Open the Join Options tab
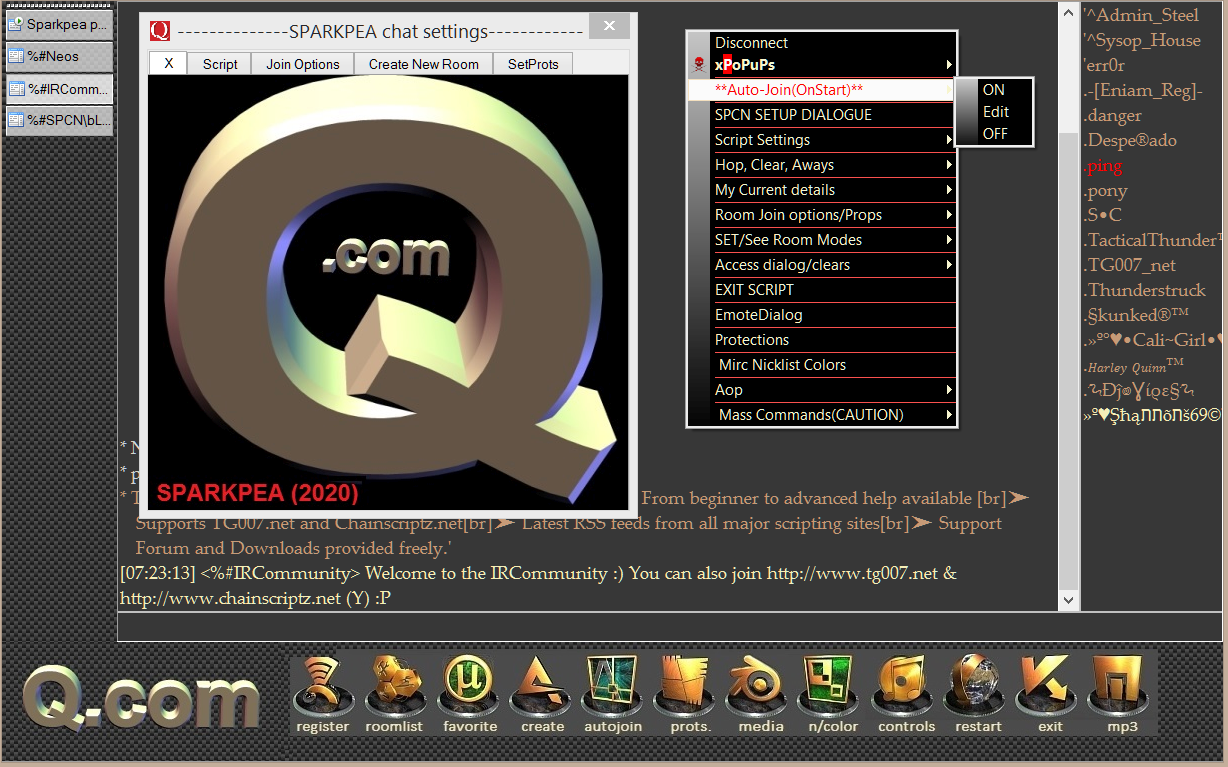 click(303, 63)
